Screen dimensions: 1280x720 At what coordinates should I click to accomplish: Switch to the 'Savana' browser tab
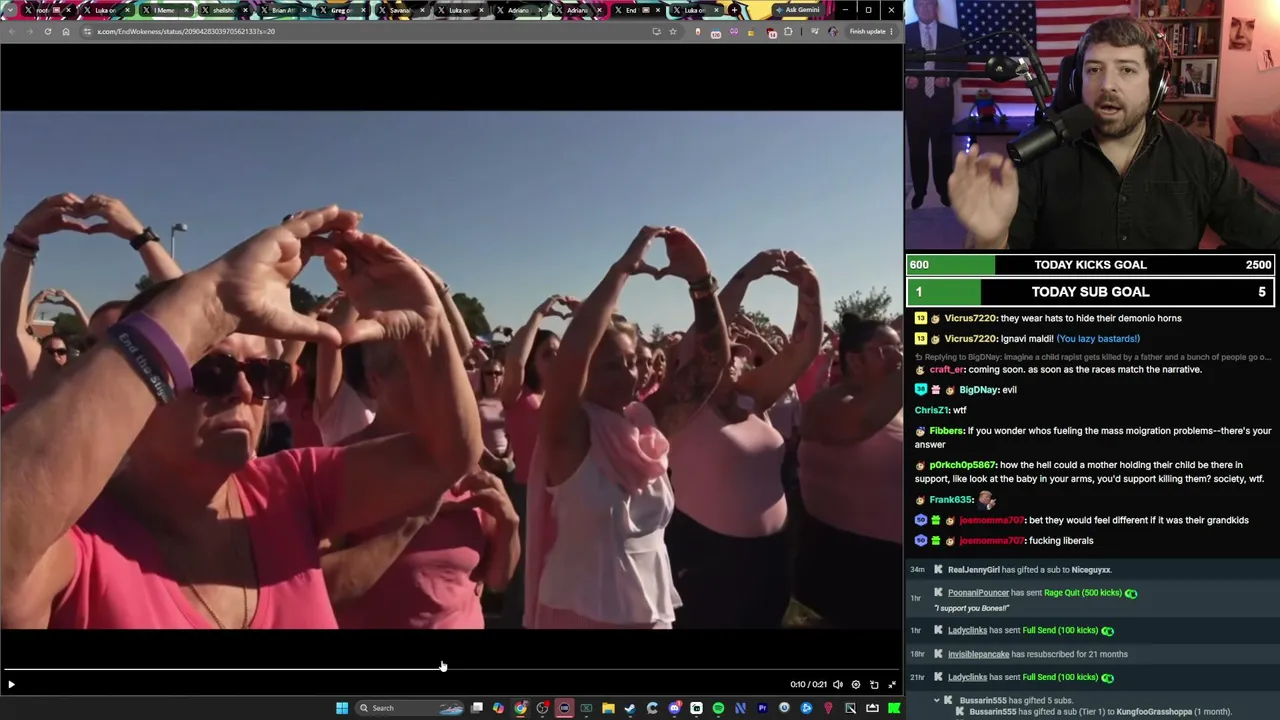pos(400,10)
